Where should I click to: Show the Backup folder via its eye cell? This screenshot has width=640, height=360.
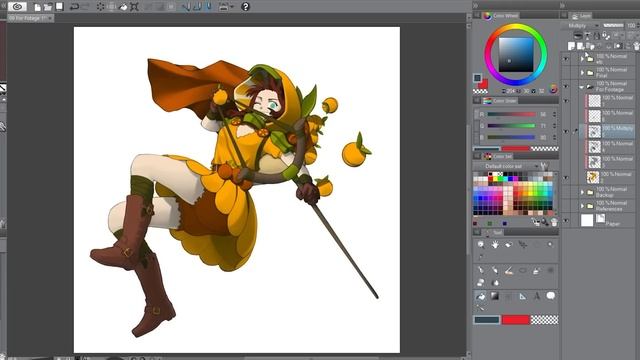pos(566,192)
